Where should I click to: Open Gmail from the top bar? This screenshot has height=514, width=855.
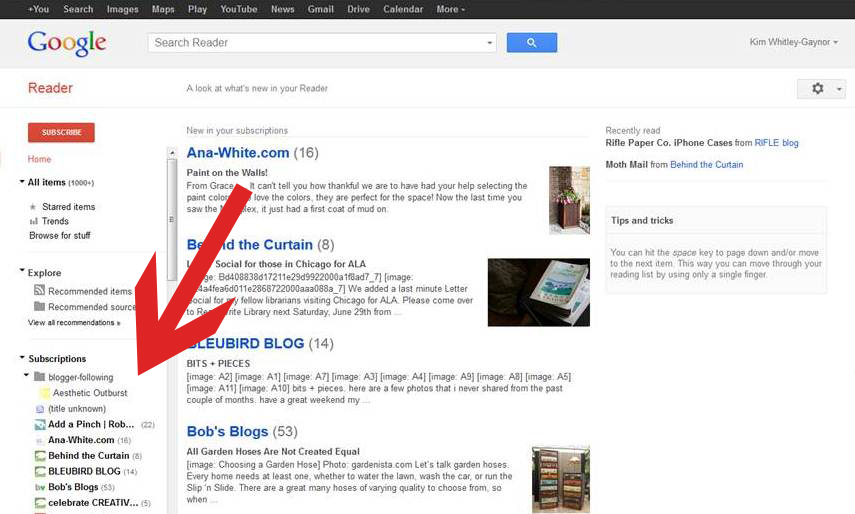(321, 9)
